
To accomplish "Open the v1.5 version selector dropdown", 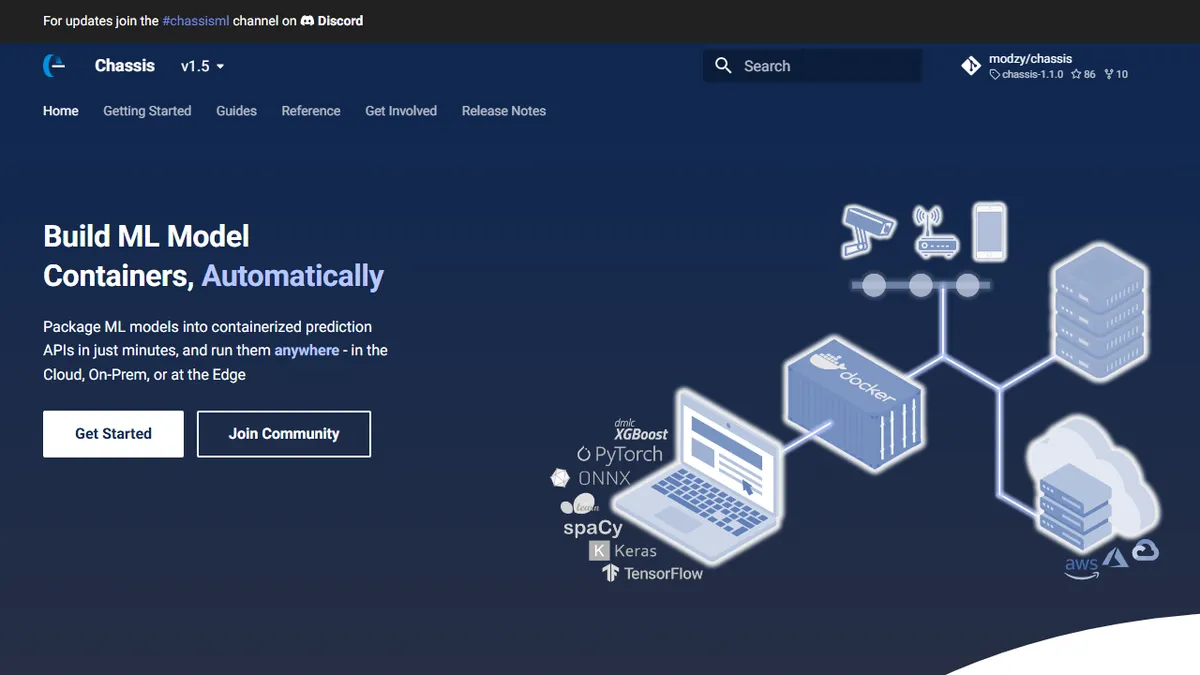I will pos(202,66).
